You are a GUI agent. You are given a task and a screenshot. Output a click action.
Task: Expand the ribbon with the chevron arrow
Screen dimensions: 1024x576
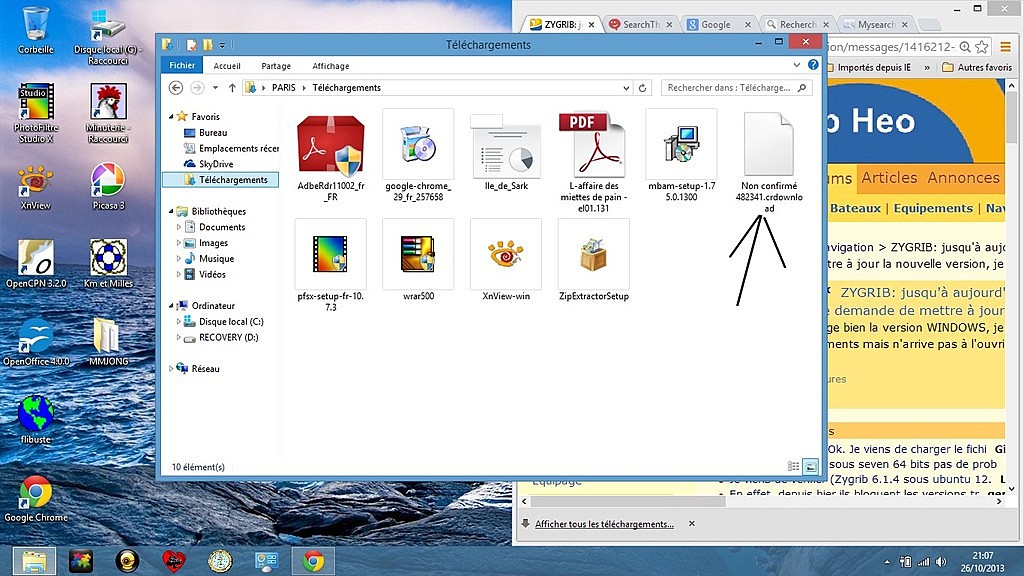point(797,65)
